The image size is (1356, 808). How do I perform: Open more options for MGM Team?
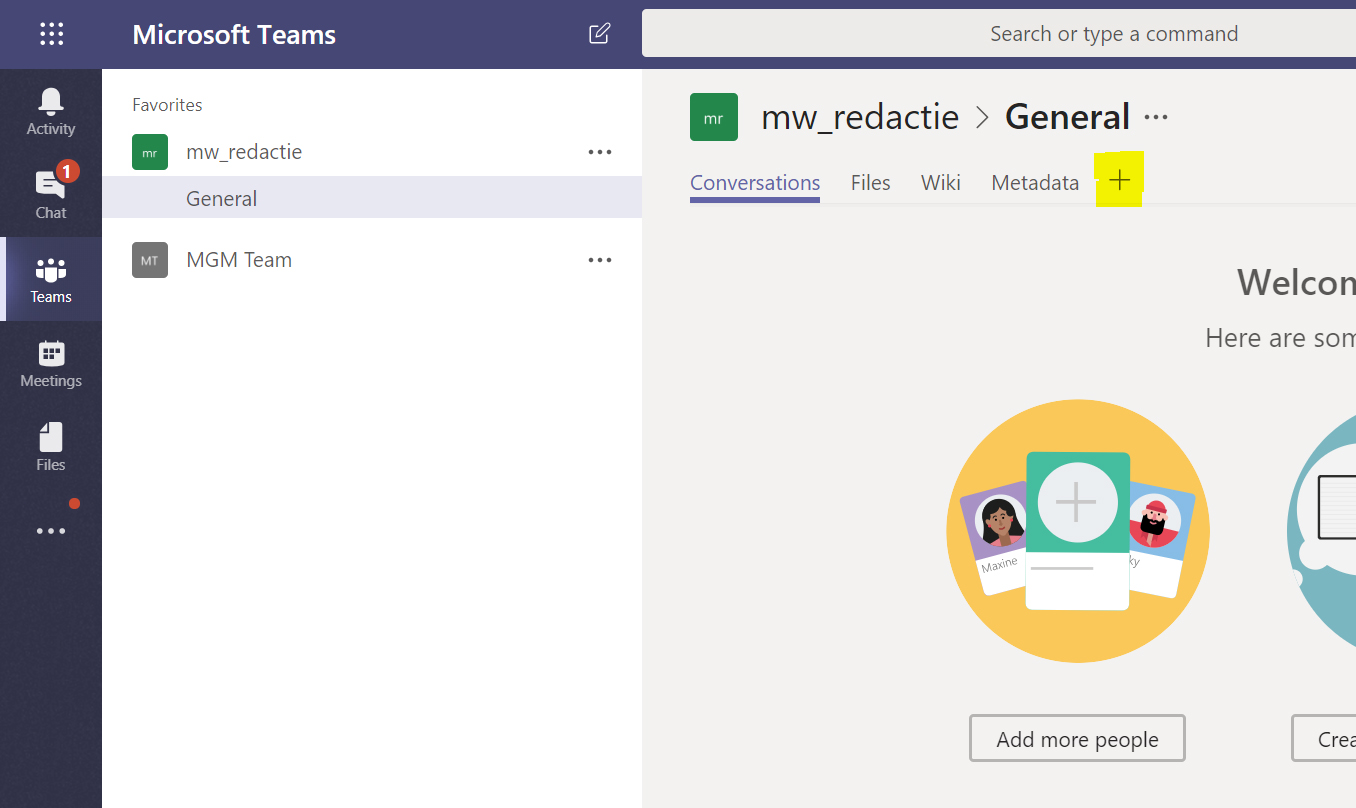(600, 260)
